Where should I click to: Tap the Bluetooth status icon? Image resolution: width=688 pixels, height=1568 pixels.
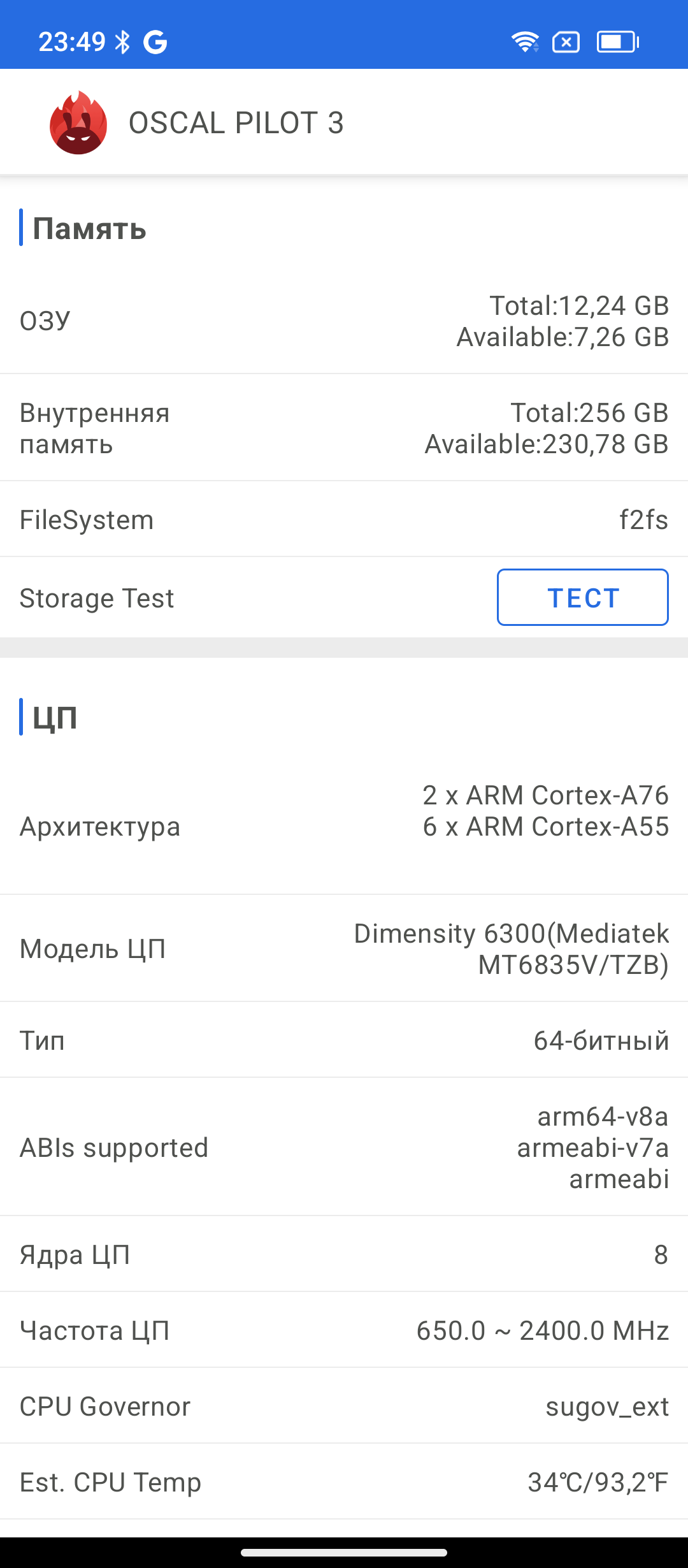click(x=122, y=42)
